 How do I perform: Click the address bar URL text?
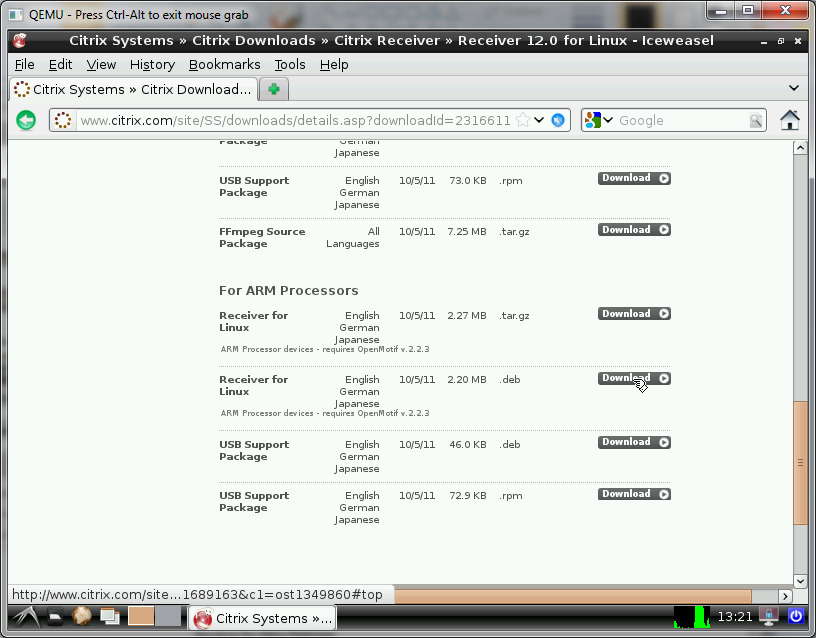295,120
